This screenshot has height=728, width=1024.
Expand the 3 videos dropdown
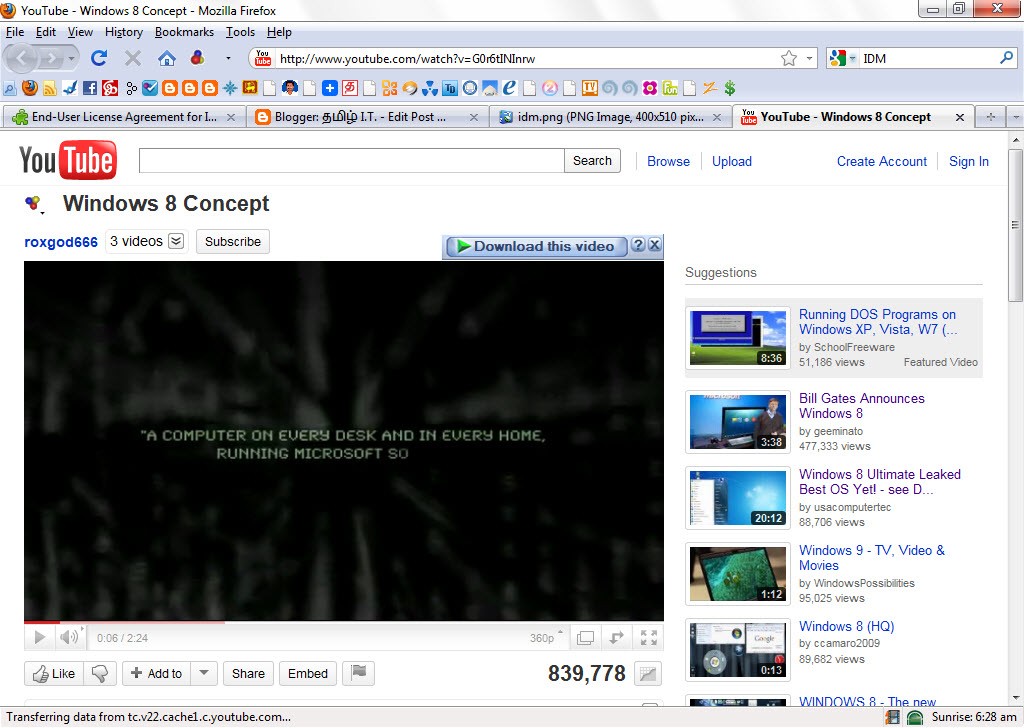(176, 241)
